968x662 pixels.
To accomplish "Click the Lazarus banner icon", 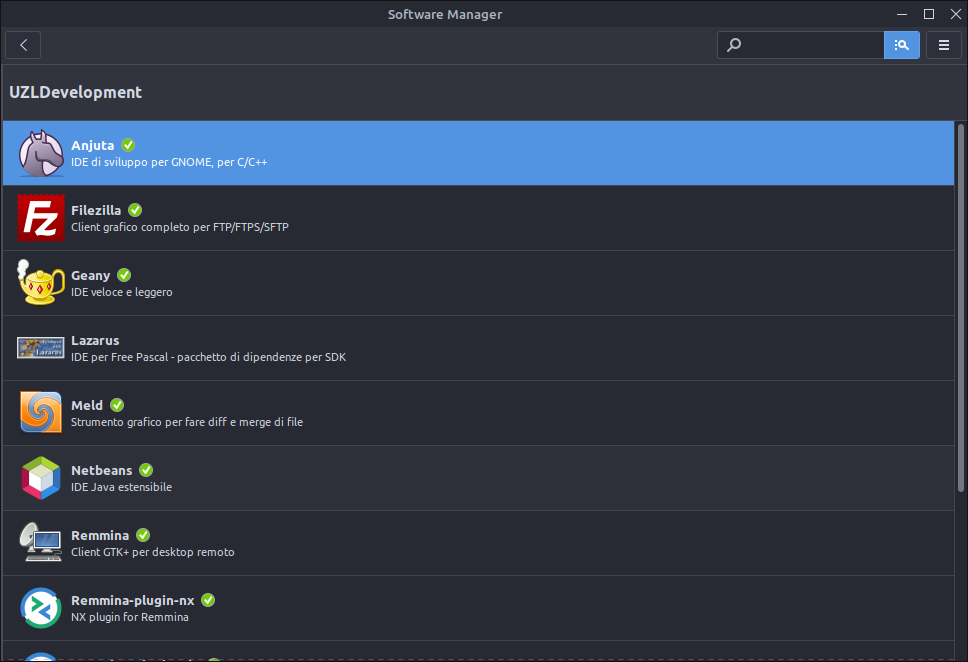I will coord(41,348).
